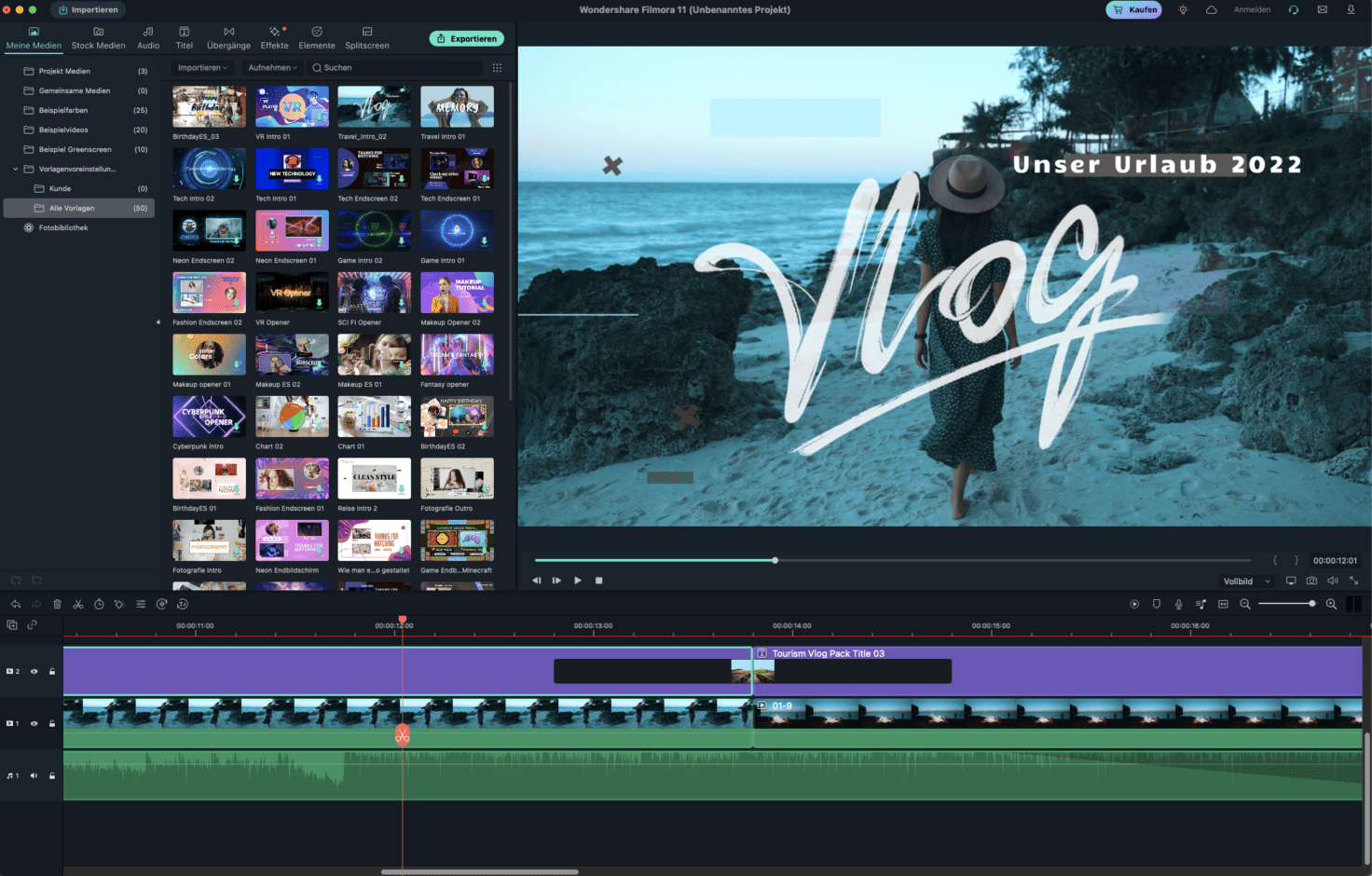1372x876 pixels.
Task: Click the scissors split tool in timeline toolbar
Action: (x=78, y=604)
